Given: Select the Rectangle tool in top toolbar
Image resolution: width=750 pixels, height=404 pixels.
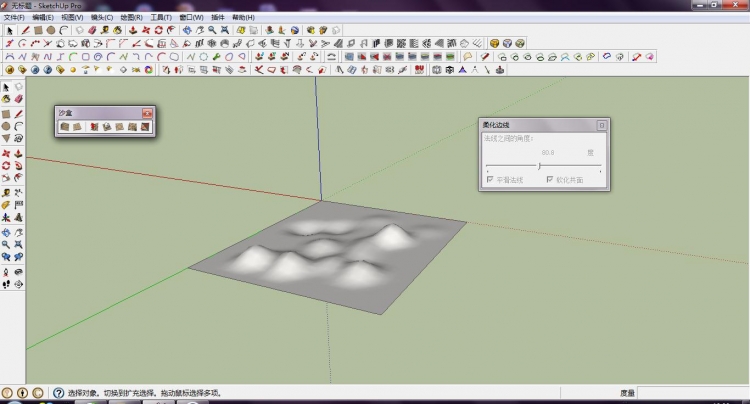Looking at the screenshot, I should click(38, 30).
